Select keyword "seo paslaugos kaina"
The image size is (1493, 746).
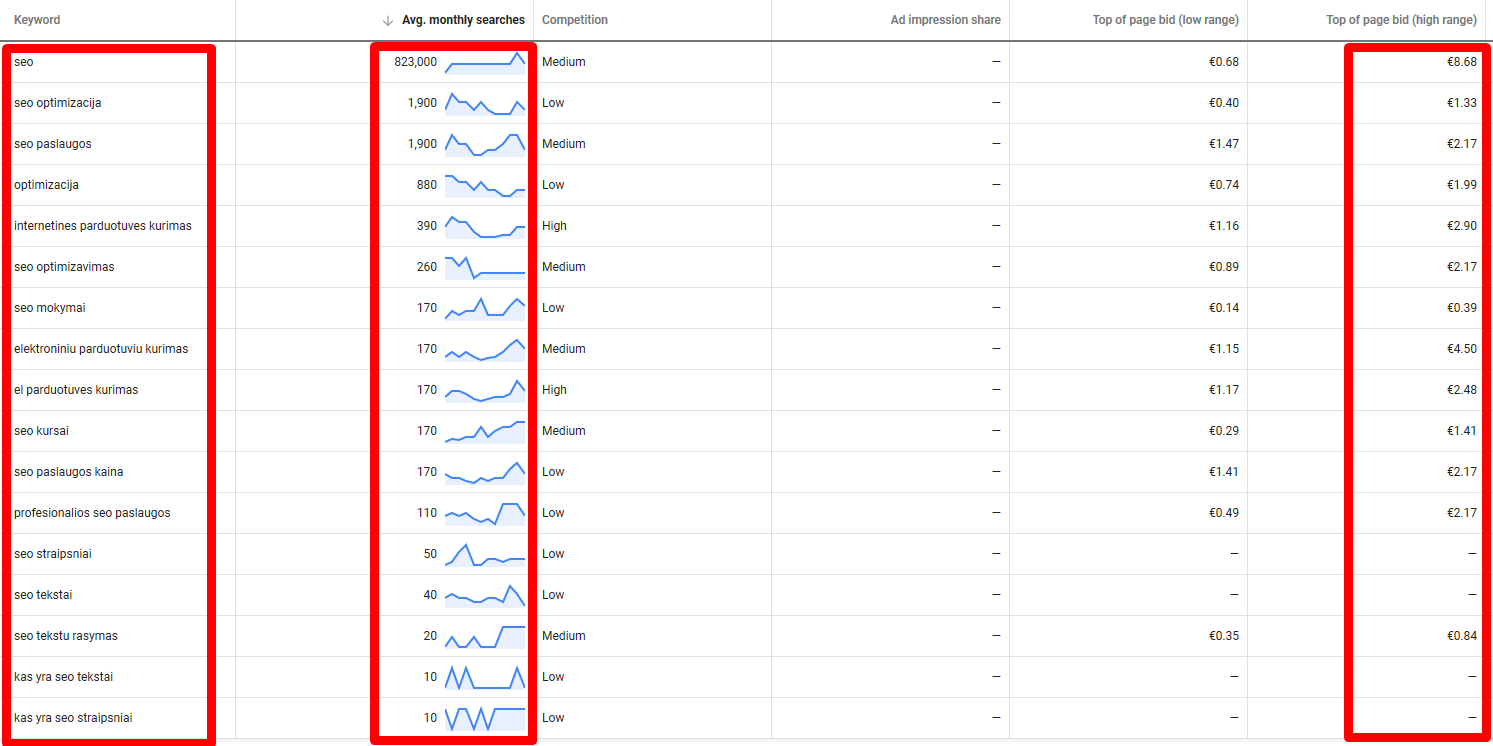click(69, 472)
